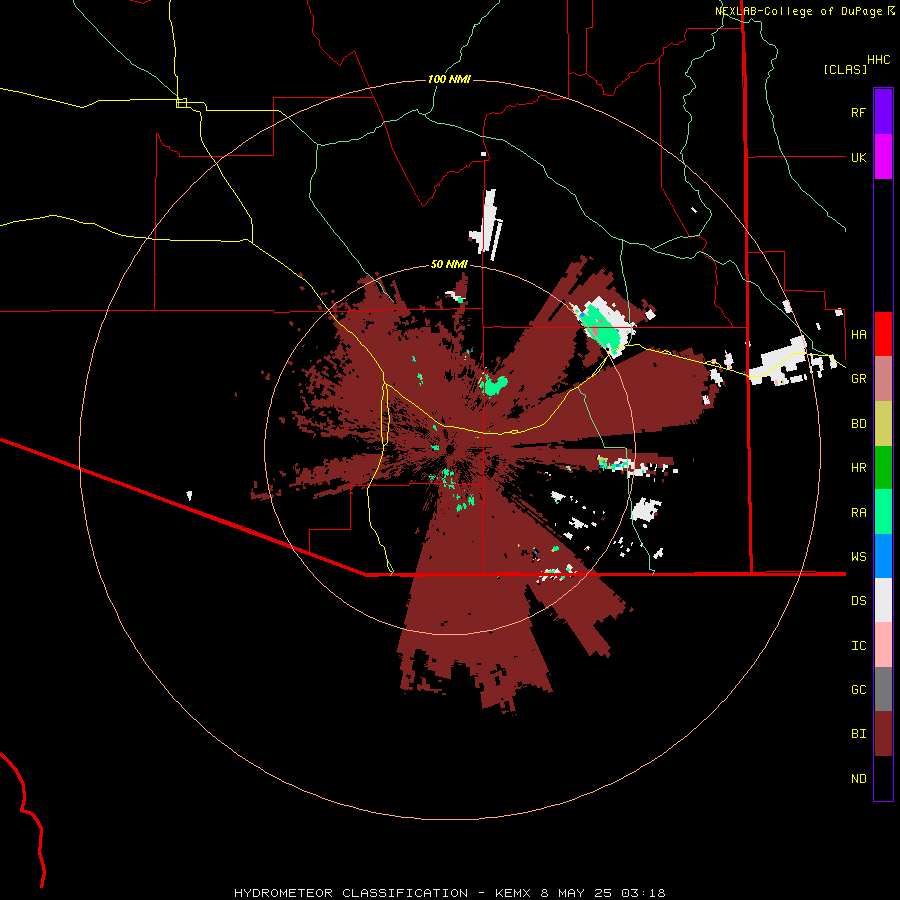Click the NEXLAB-College of DuPage credit text

[798, 11]
